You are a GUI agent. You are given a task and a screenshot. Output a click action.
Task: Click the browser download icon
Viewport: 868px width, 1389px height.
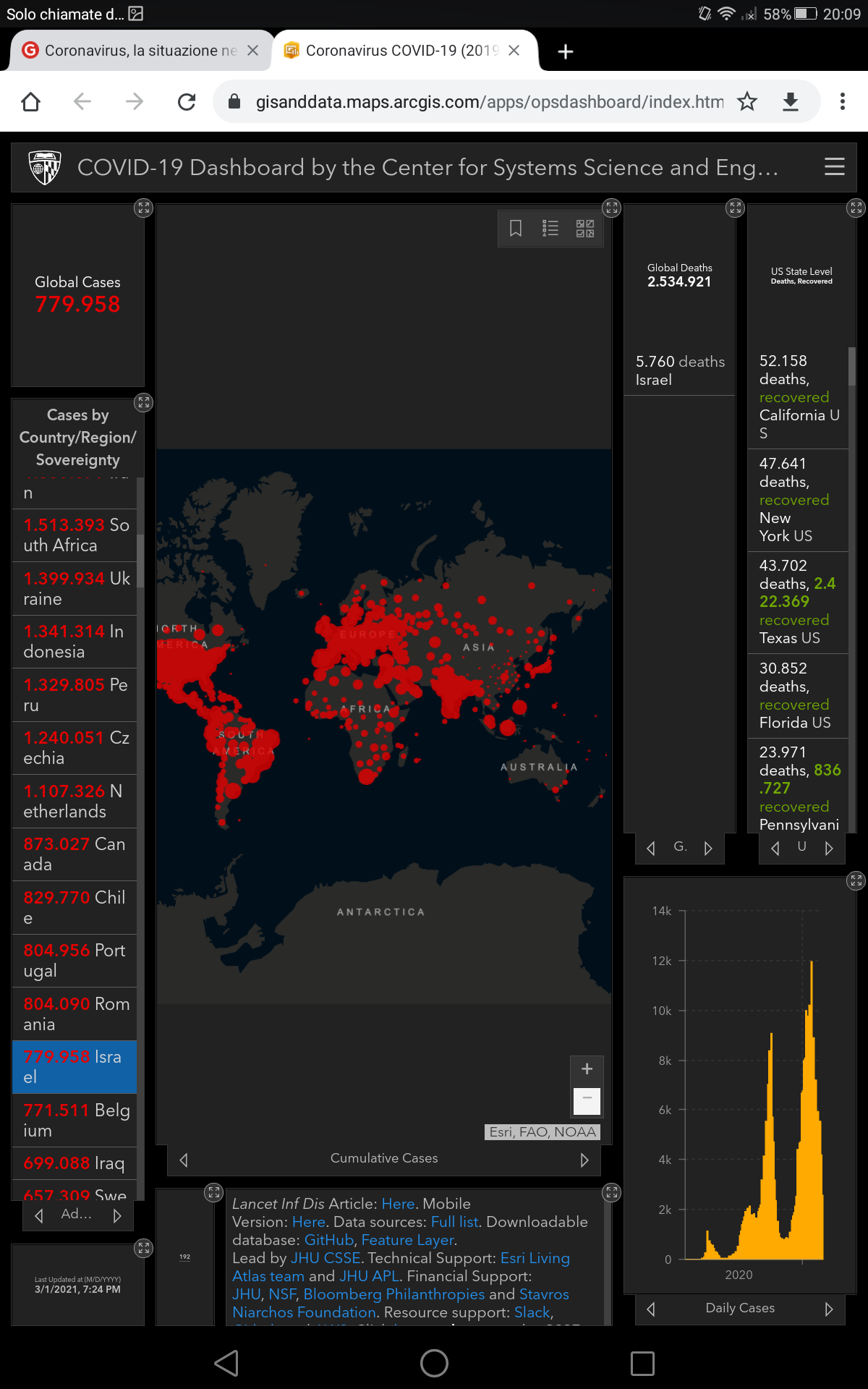pos(791,102)
